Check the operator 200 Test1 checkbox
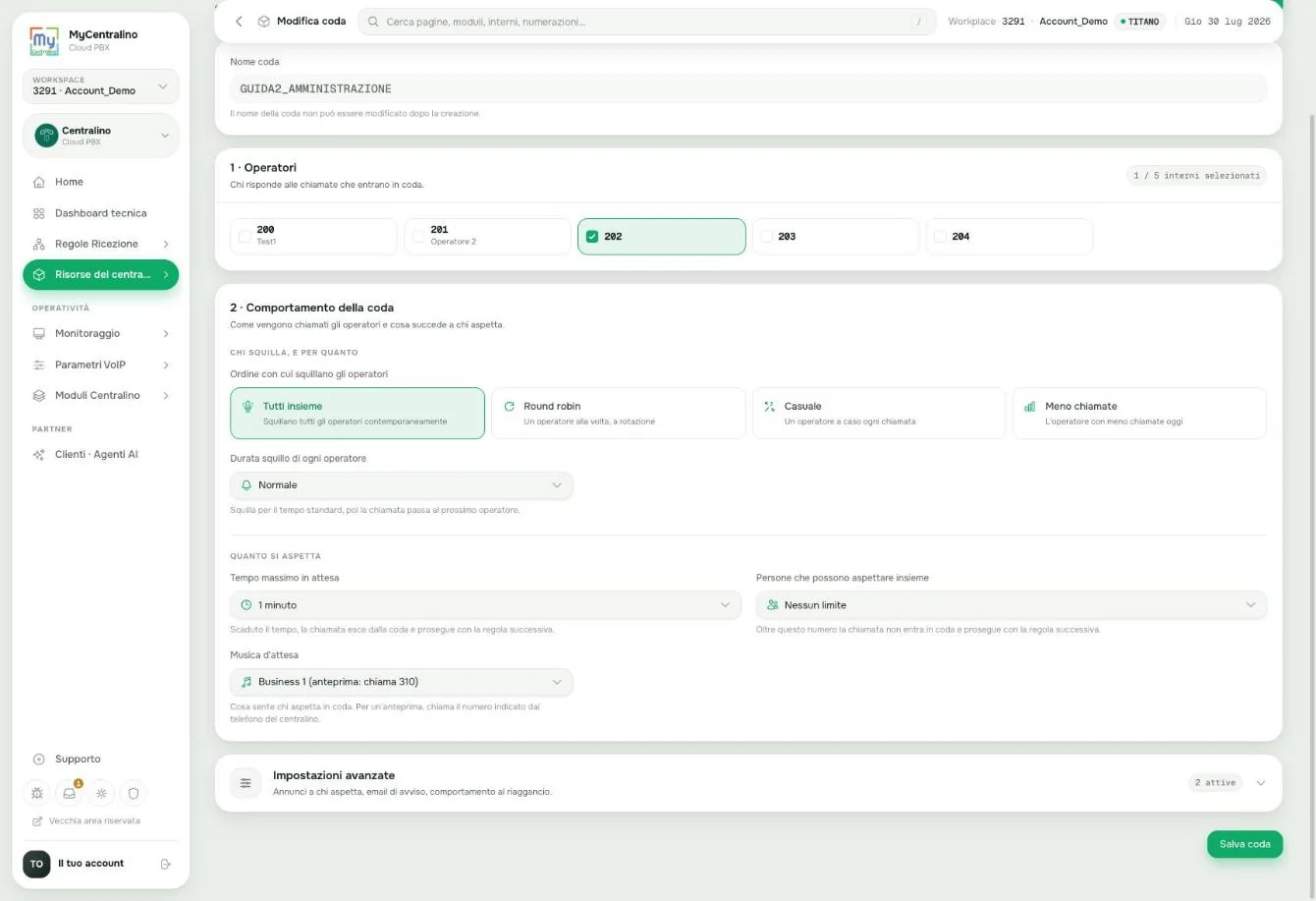Screen dimensions: 1316x901 point(246,237)
